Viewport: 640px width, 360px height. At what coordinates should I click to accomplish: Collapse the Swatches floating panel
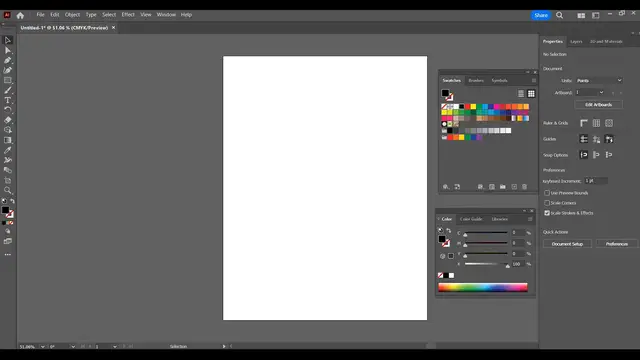(527, 72)
